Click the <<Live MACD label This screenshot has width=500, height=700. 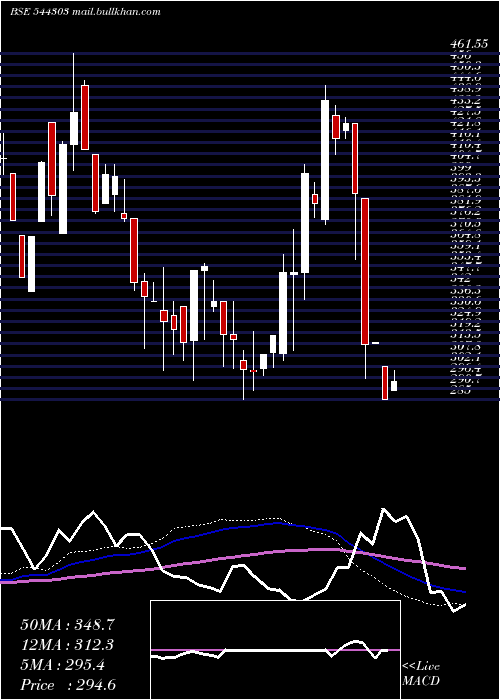(421, 674)
